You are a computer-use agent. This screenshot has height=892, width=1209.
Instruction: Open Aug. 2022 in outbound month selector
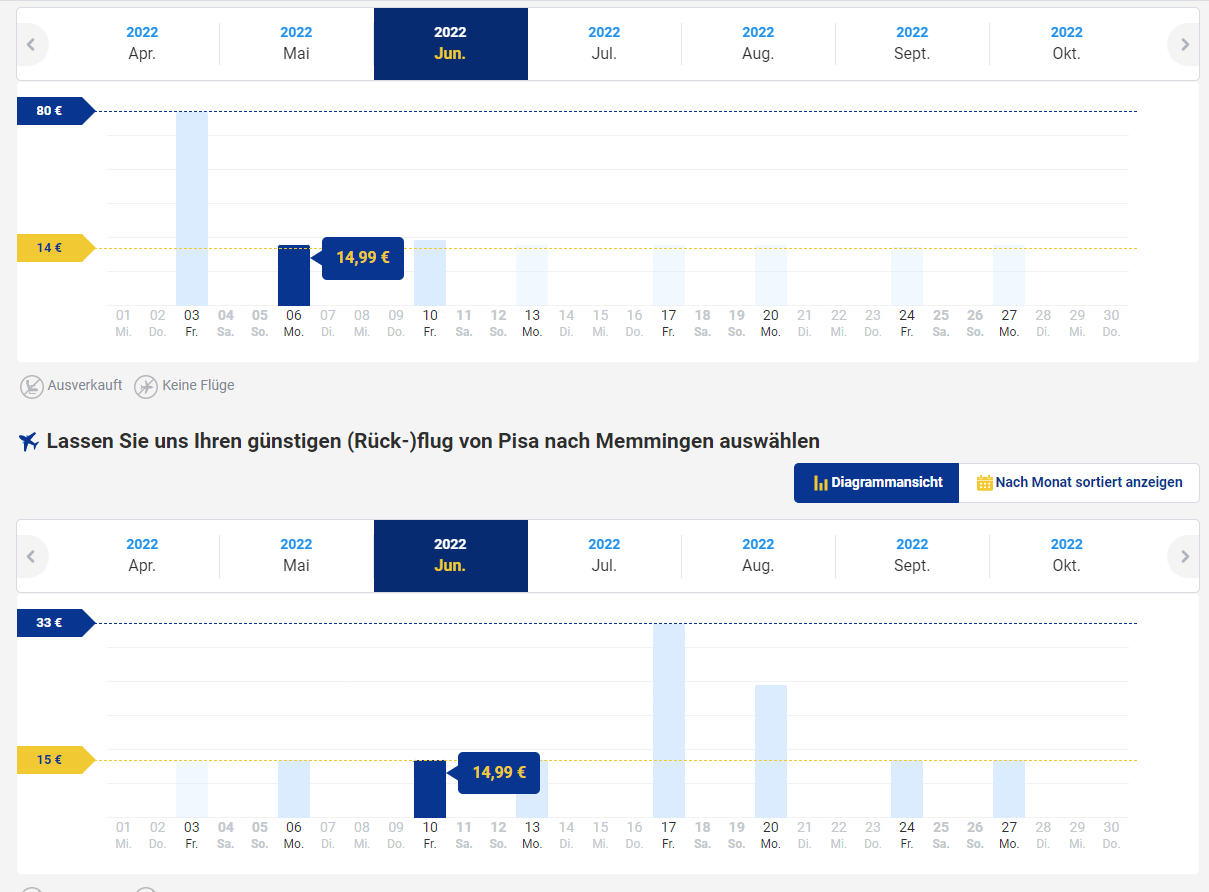[x=758, y=44]
